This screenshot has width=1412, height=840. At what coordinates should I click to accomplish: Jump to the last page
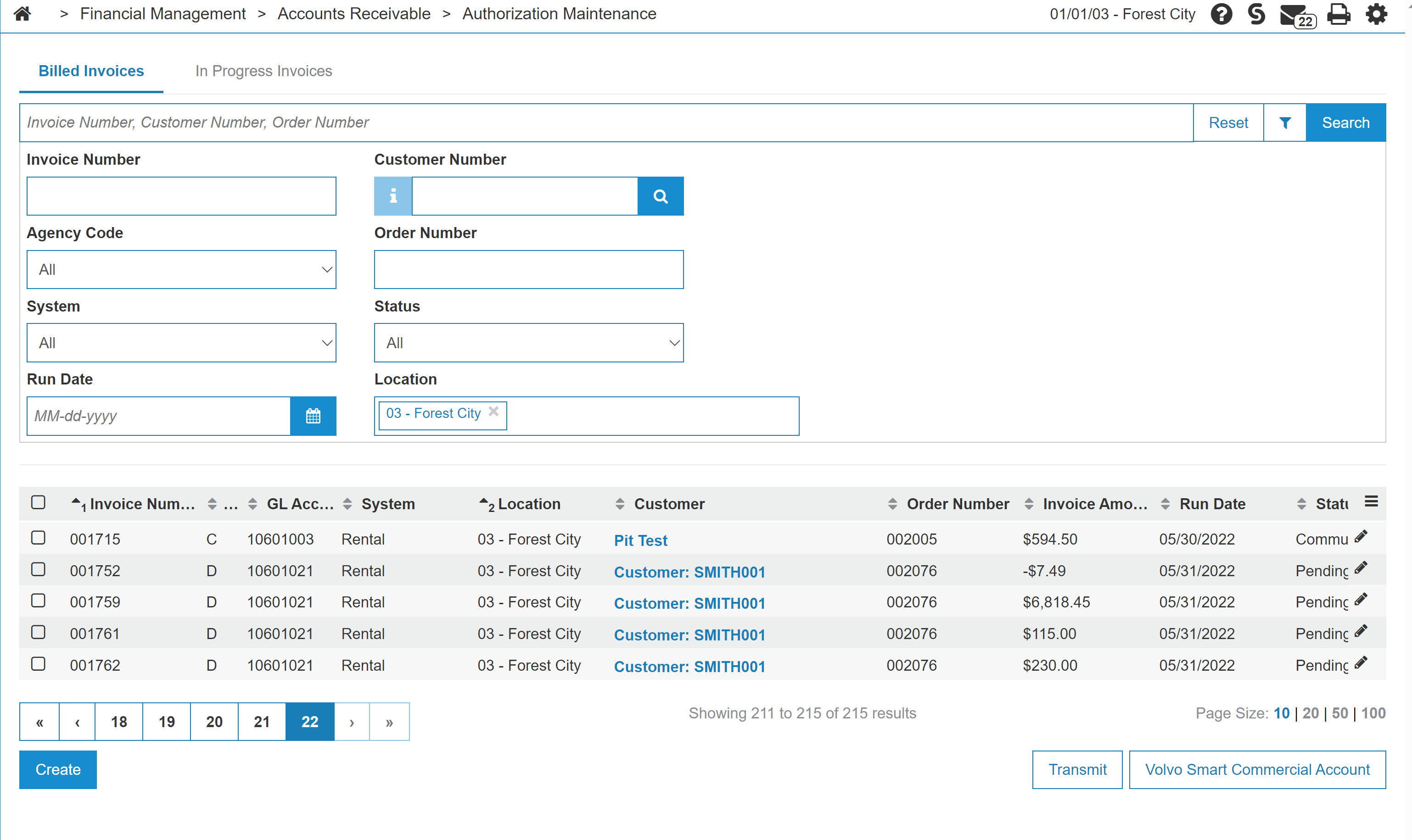click(389, 722)
